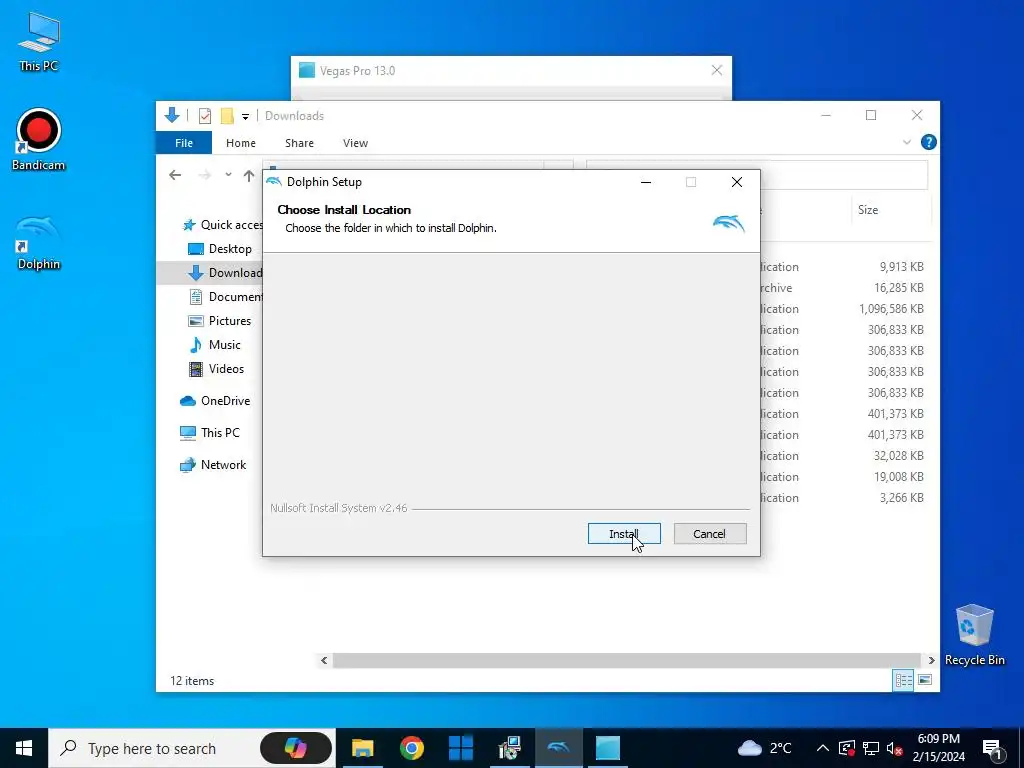Image resolution: width=1024 pixels, height=768 pixels.
Task: Open File Explorer from the taskbar
Action: coord(363,748)
